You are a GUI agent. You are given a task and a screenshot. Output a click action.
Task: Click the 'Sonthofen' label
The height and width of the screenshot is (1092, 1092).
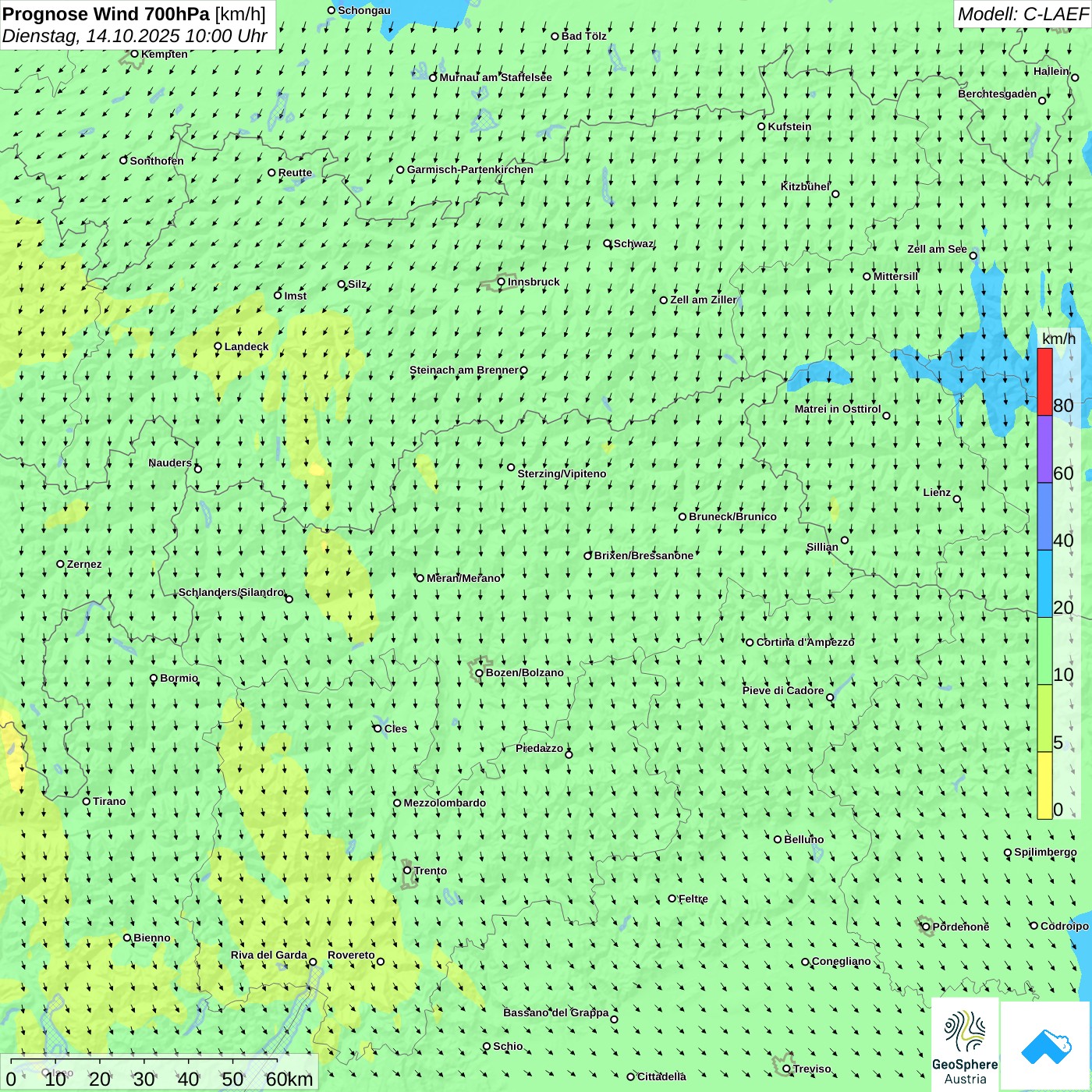[157, 161]
